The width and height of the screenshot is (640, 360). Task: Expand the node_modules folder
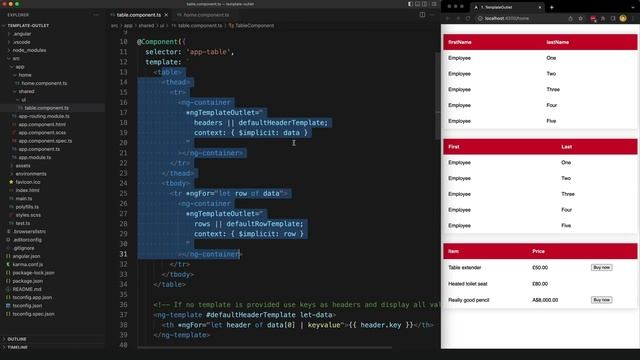pyautogui.click(x=29, y=50)
